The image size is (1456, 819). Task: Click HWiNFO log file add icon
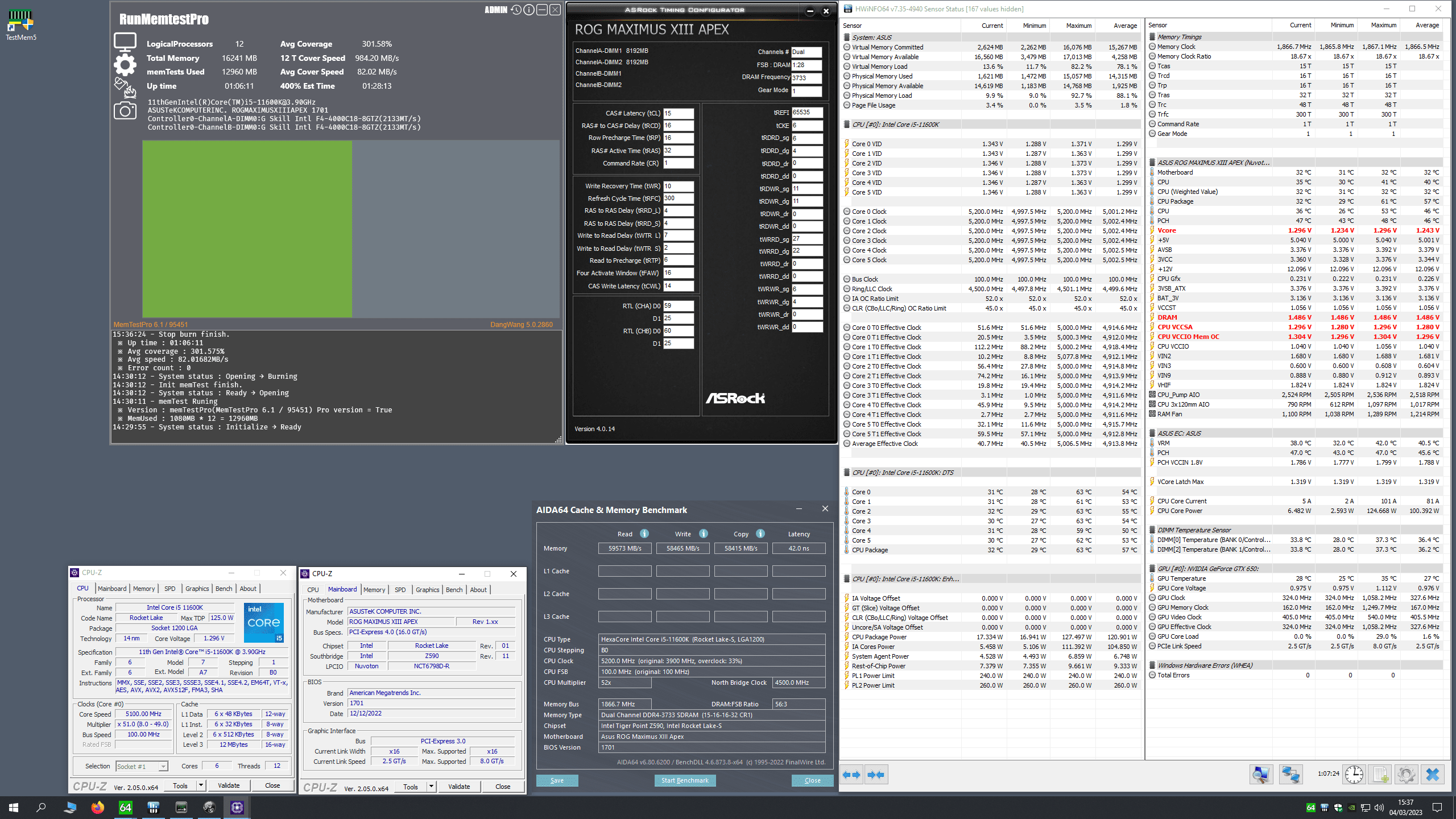tap(1380, 775)
